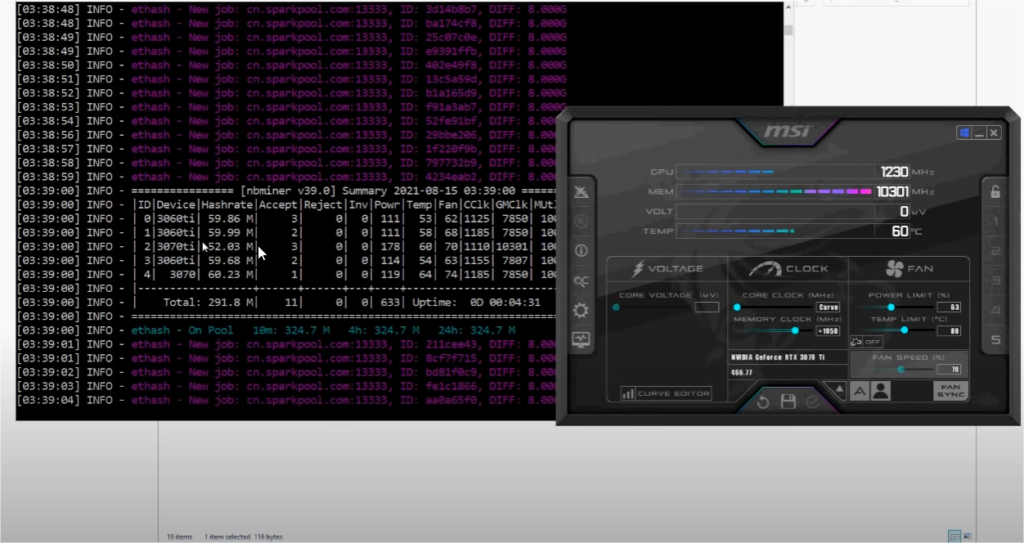
Task: Switch to the VOLTAGE section header
Action: coord(667,269)
